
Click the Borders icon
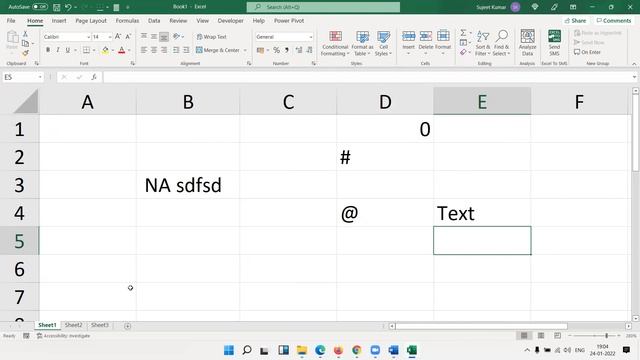pos(86,50)
